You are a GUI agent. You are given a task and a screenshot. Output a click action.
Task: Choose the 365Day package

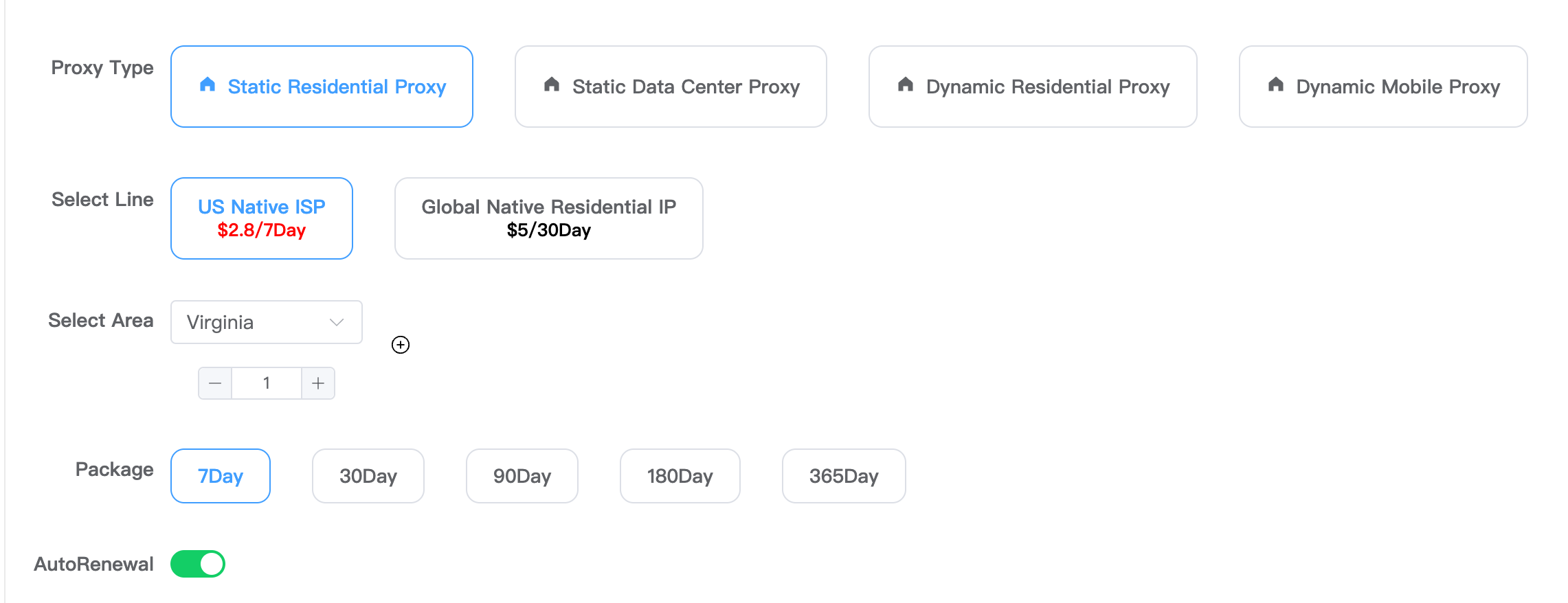(x=844, y=476)
